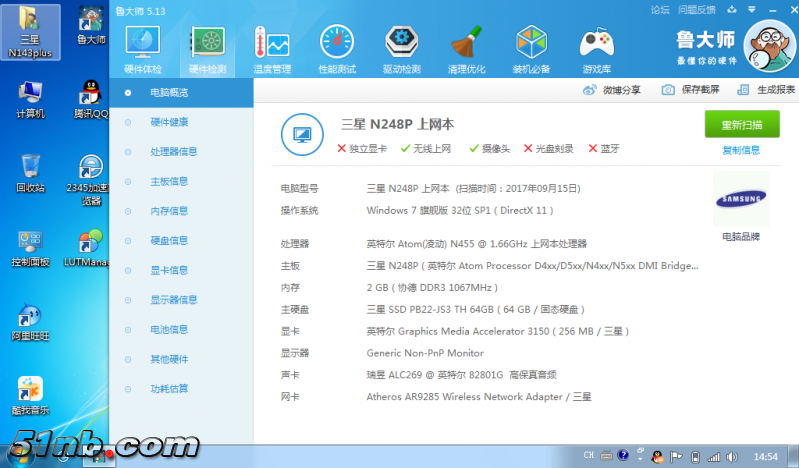Image resolution: width=799 pixels, height=468 pixels.
Task: Click the Samsung brand logo thumbnail
Action: coord(741,198)
